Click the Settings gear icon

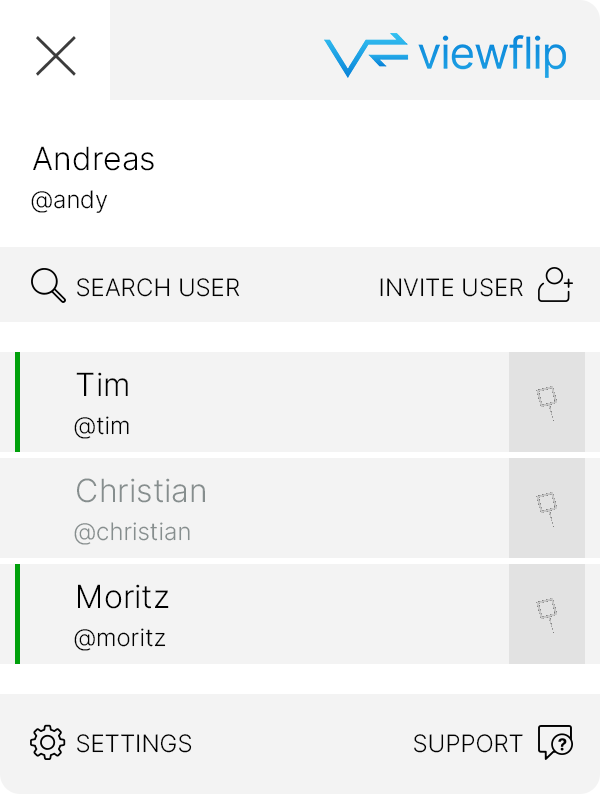click(47, 743)
